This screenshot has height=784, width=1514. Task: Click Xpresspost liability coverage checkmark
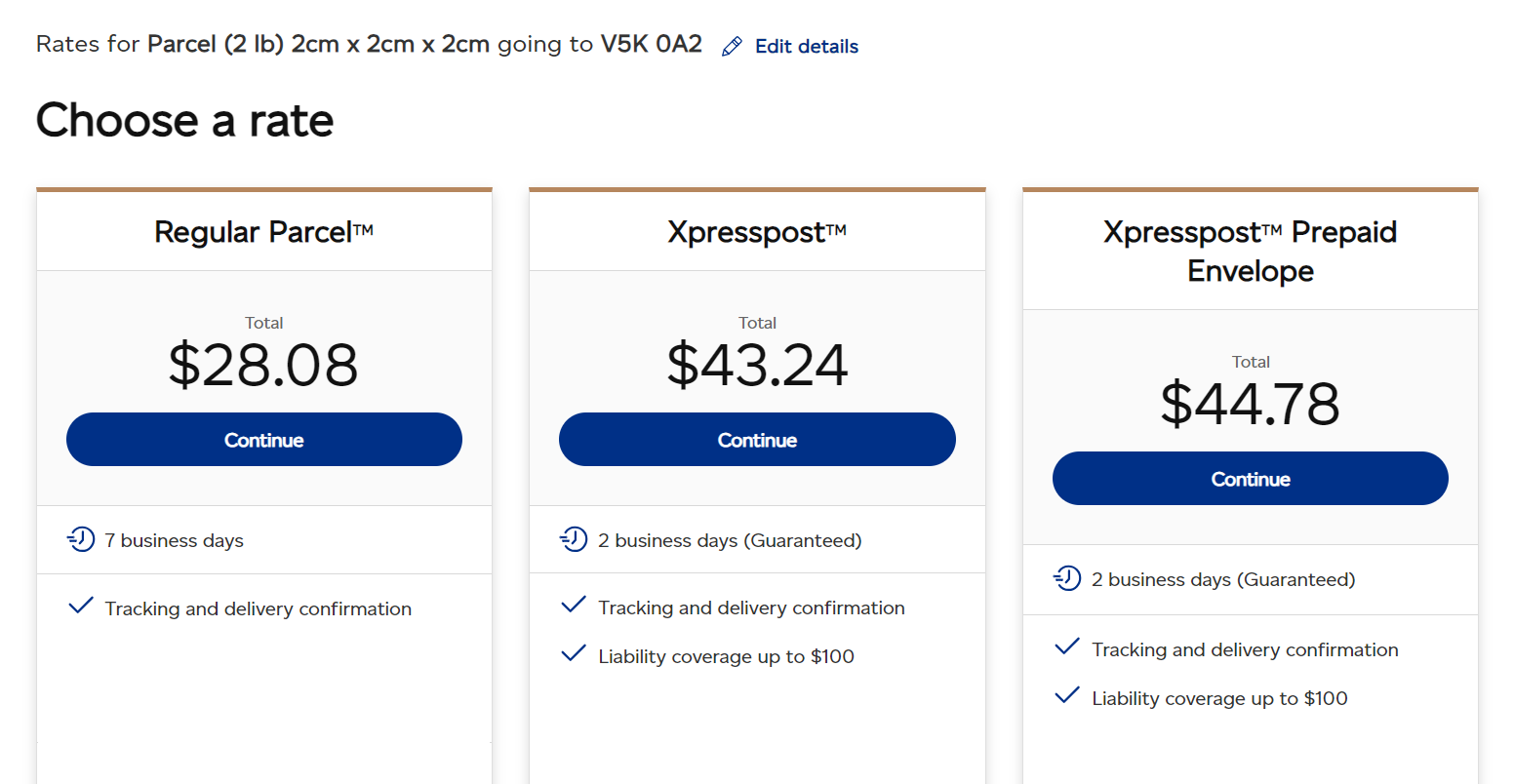[574, 654]
